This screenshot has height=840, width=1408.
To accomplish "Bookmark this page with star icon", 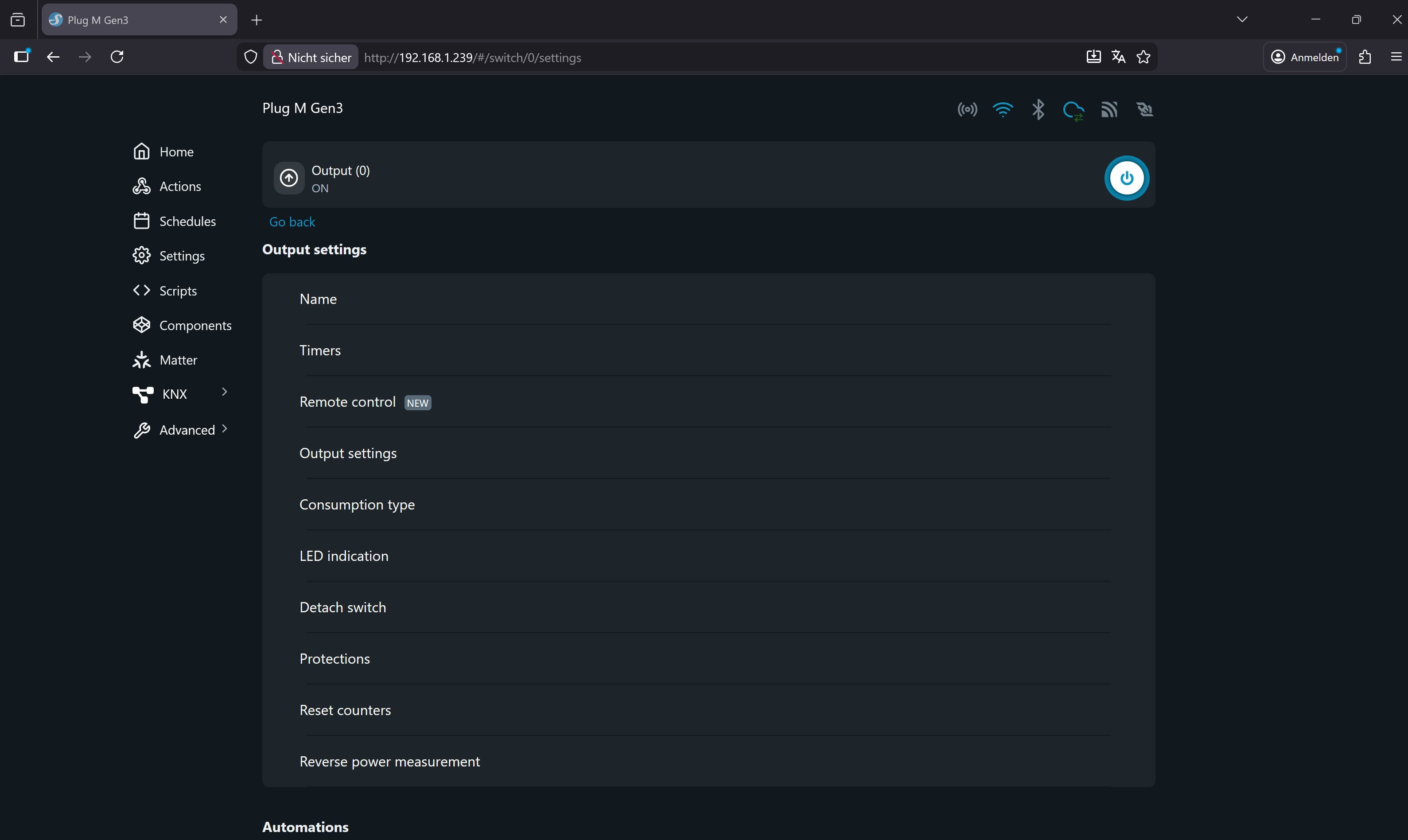I will [x=1143, y=57].
